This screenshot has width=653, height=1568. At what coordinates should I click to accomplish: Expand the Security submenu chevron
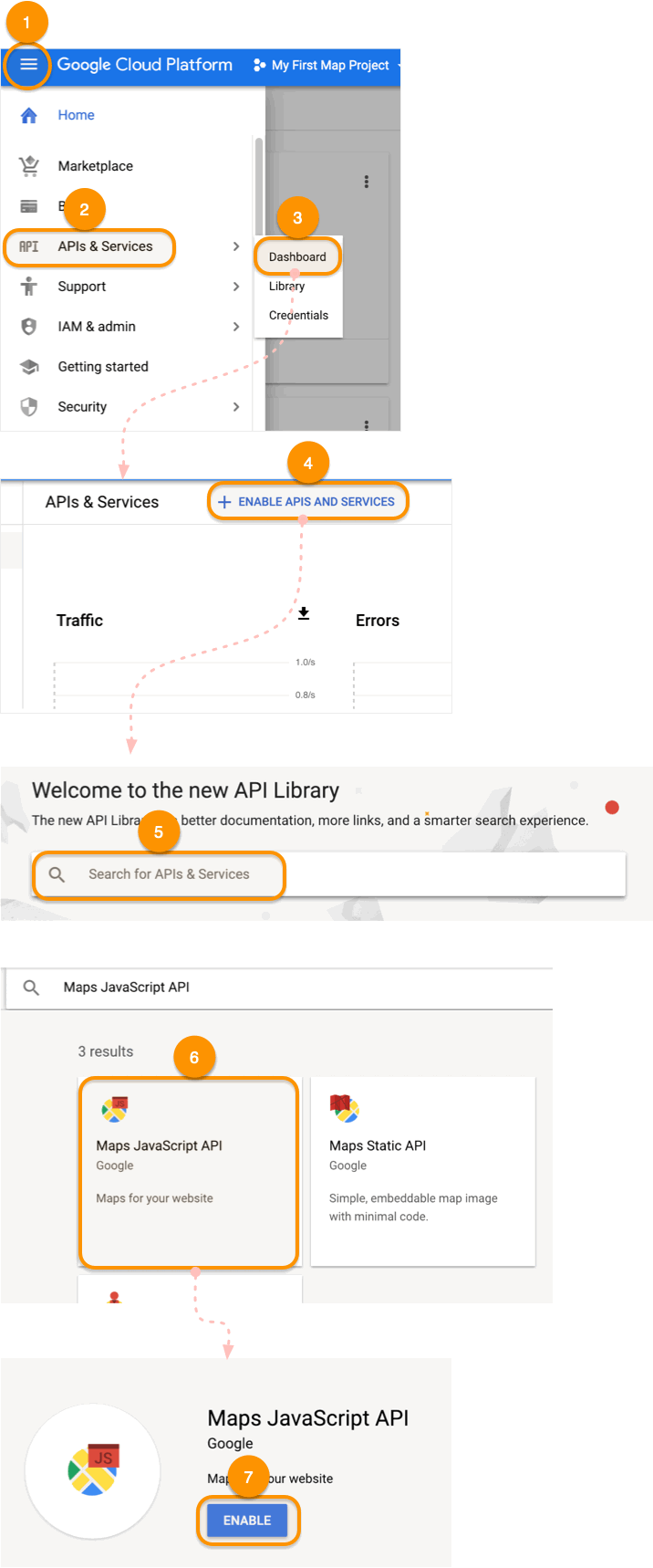[236, 407]
